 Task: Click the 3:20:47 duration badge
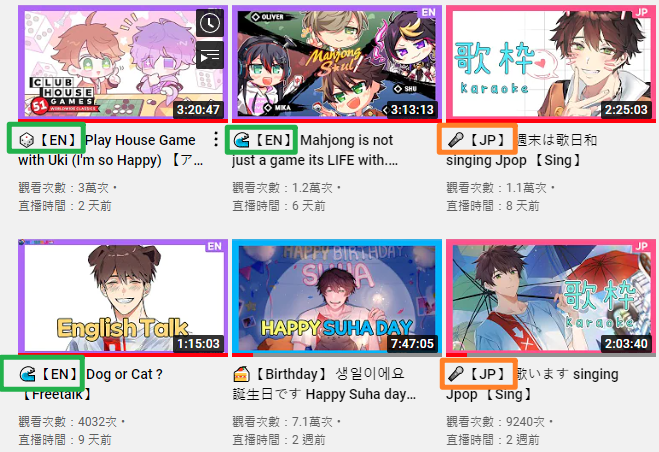198,110
